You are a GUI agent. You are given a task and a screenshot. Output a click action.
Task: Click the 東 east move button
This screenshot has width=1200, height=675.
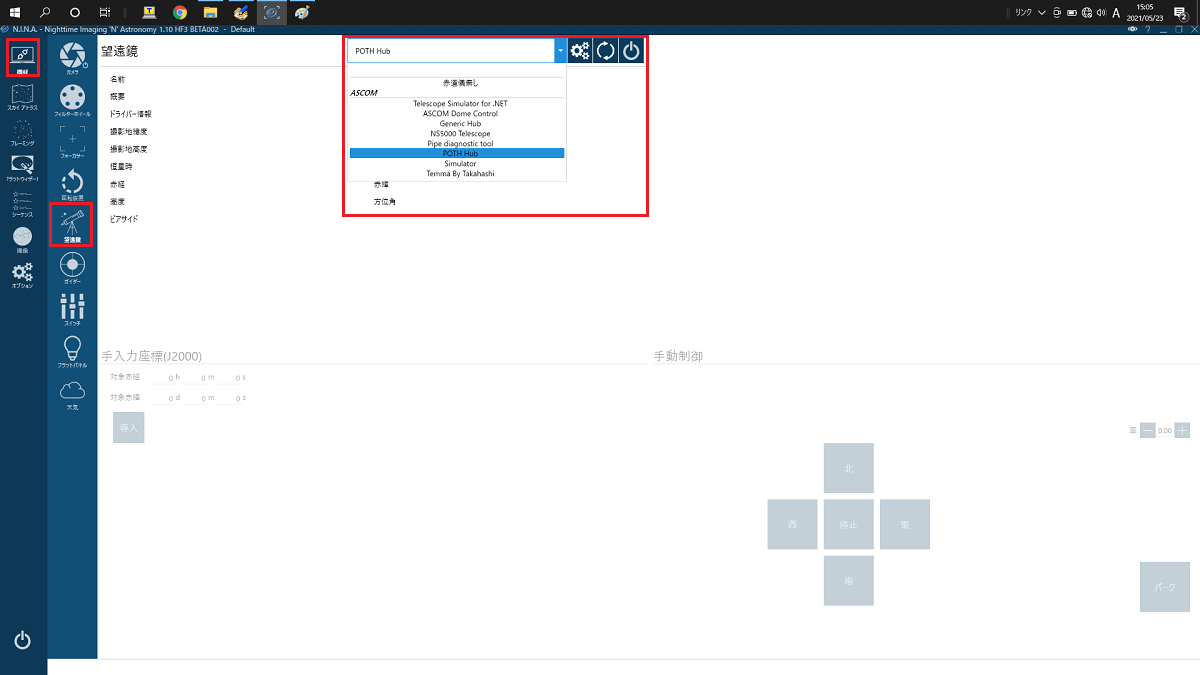pyautogui.click(x=905, y=524)
